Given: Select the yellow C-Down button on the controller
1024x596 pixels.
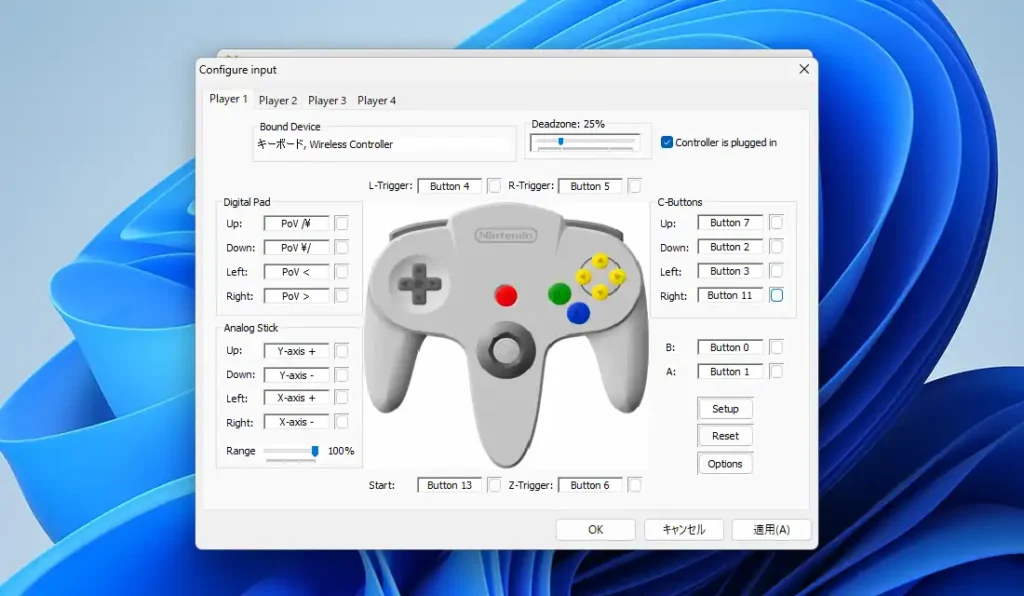Looking at the screenshot, I should tap(599, 291).
